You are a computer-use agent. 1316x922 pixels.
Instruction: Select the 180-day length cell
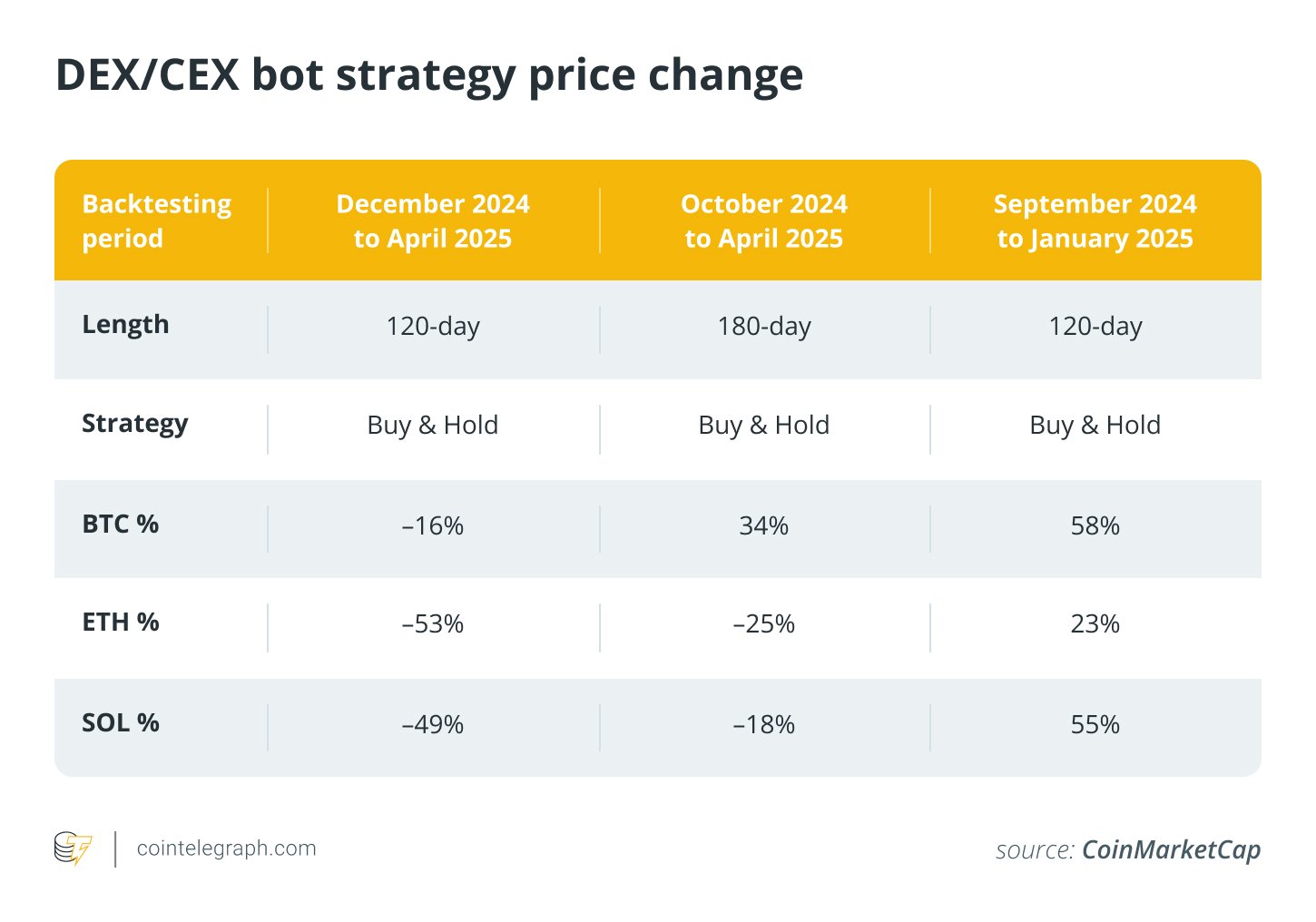[x=764, y=327]
